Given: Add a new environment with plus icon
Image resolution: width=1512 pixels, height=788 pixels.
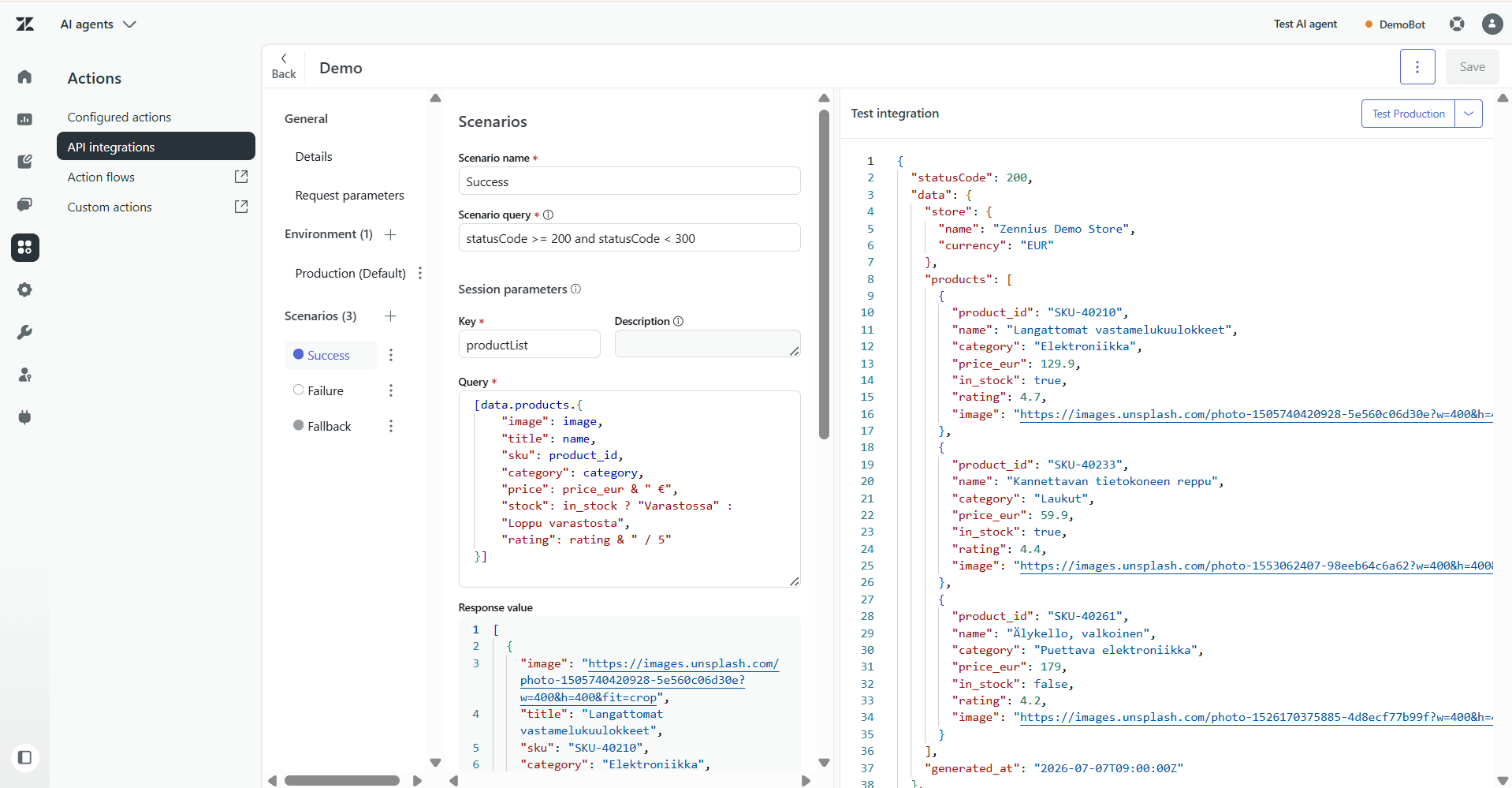Looking at the screenshot, I should 390,234.
